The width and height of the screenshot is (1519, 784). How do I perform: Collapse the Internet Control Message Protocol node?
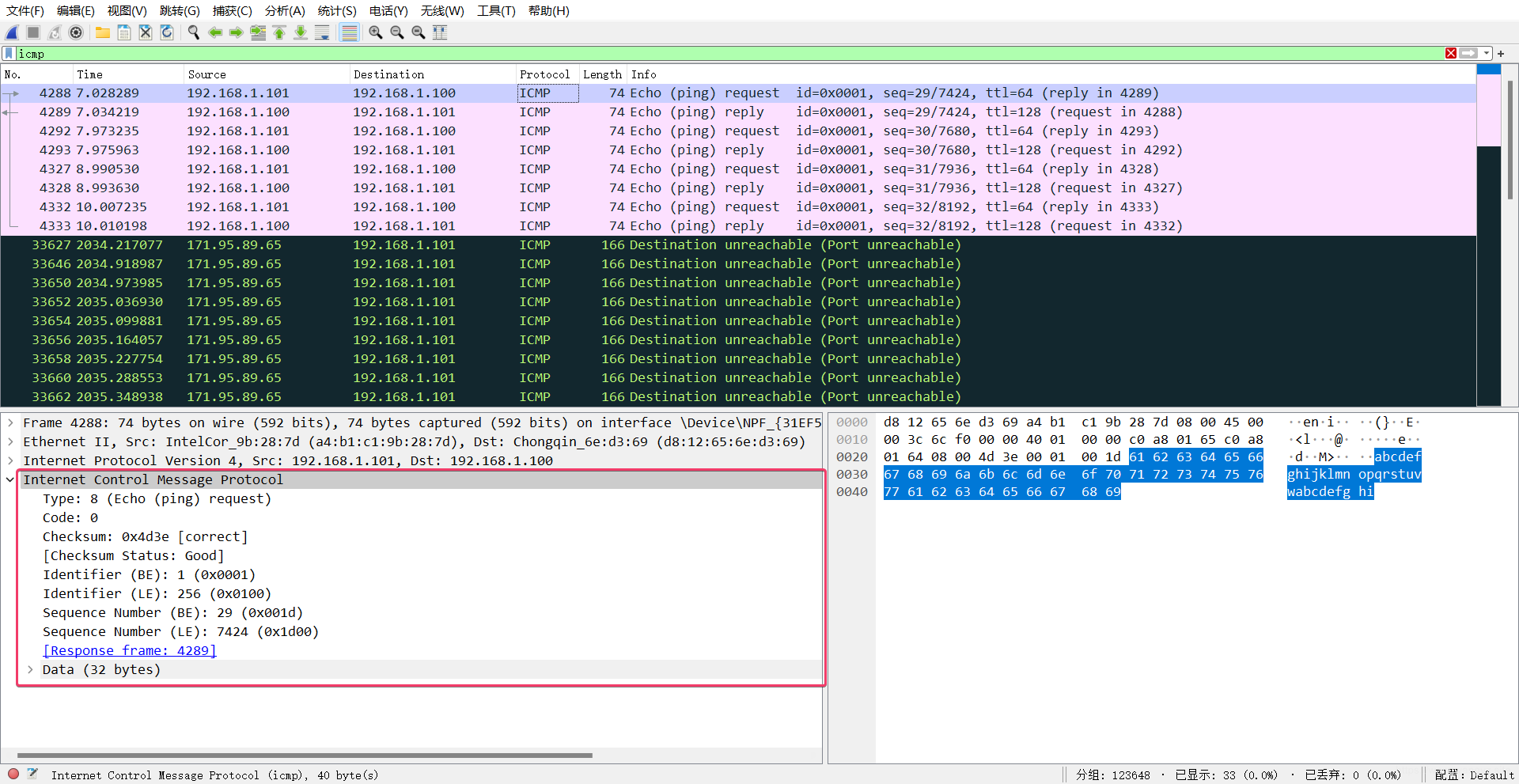10,479
